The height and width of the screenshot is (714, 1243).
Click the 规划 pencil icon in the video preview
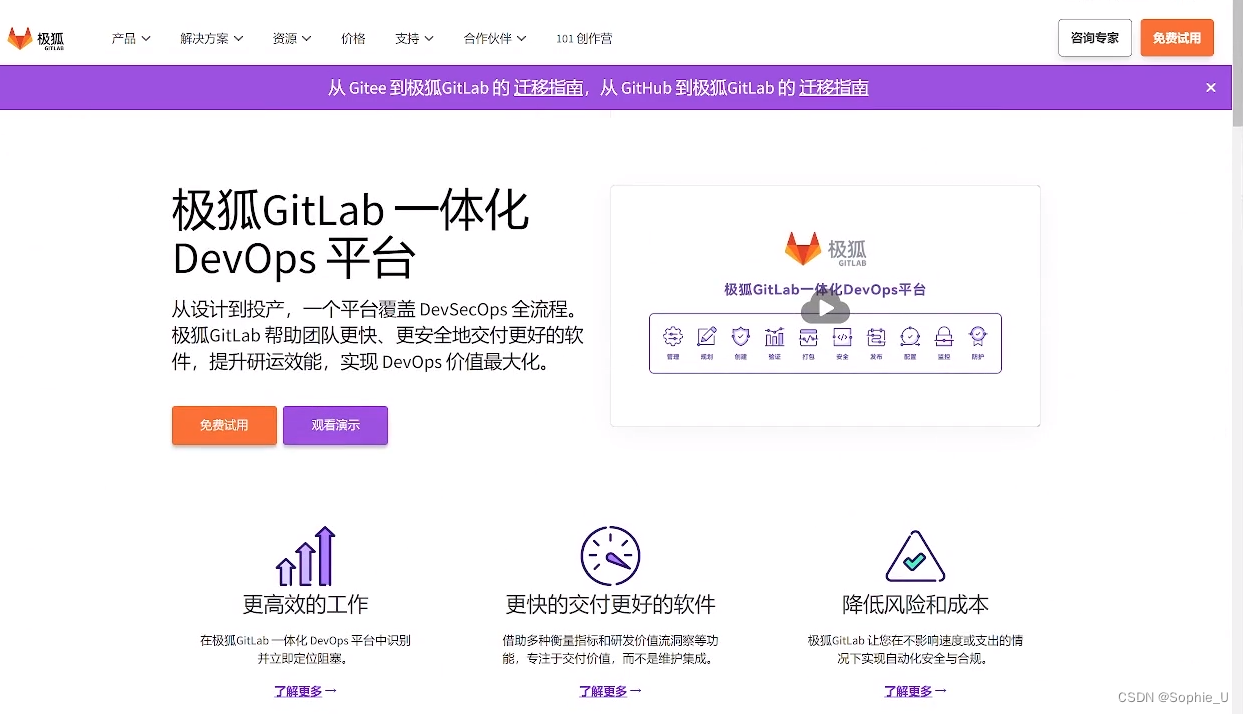point(707,337)
